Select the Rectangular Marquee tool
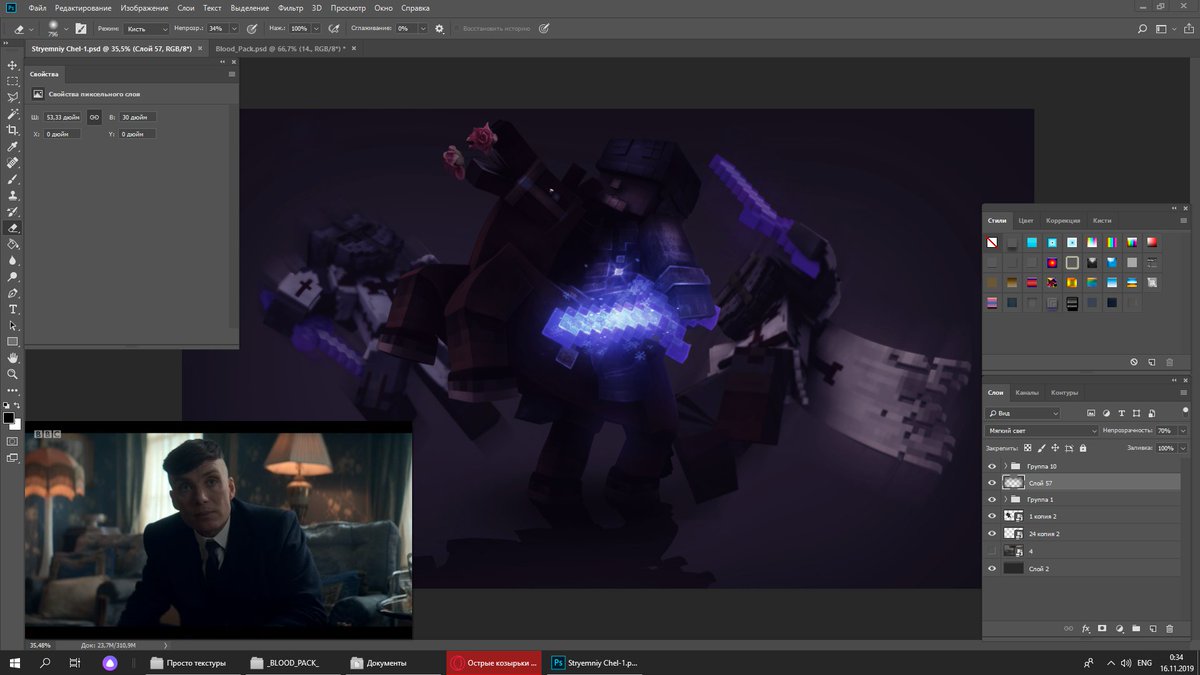This screenshot has width=1200, height=675. 13,81
